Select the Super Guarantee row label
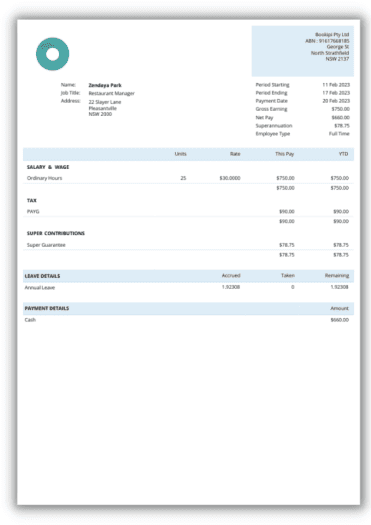The image size is (371, 525). (46, 245)
